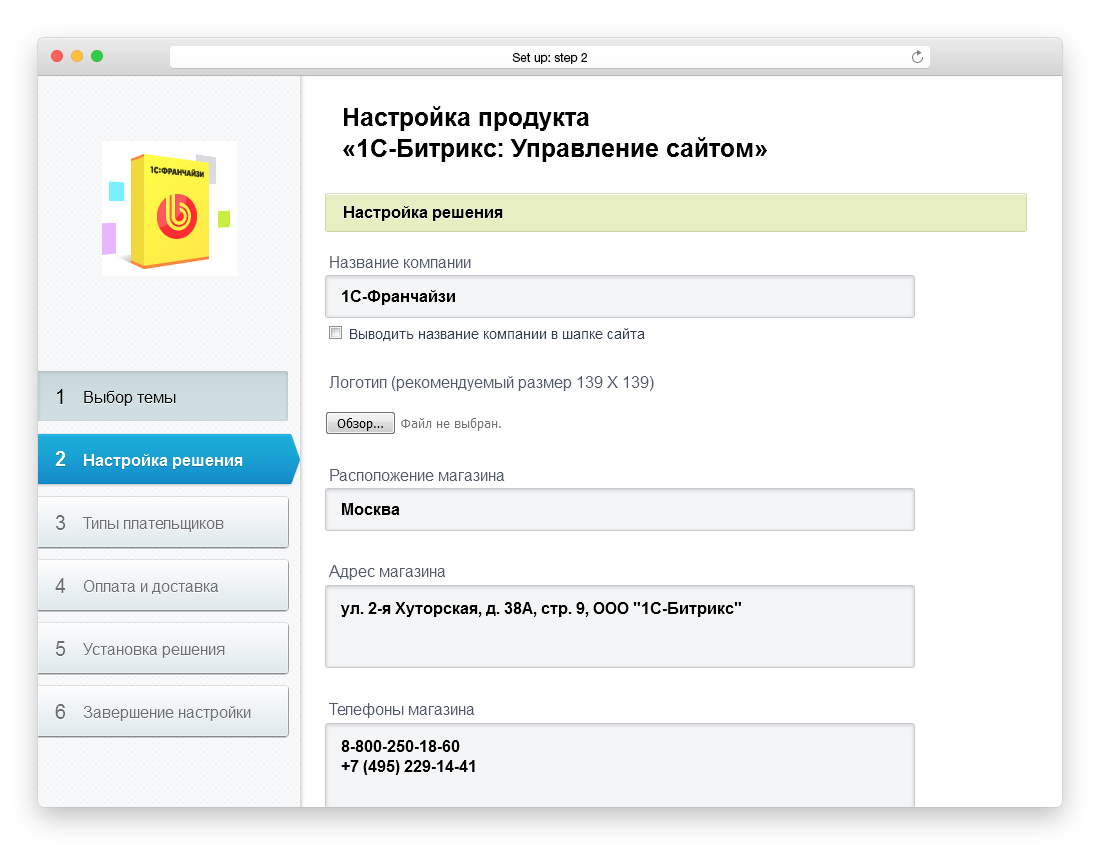Click into the Адрес магазина text area

coord(619,626)
